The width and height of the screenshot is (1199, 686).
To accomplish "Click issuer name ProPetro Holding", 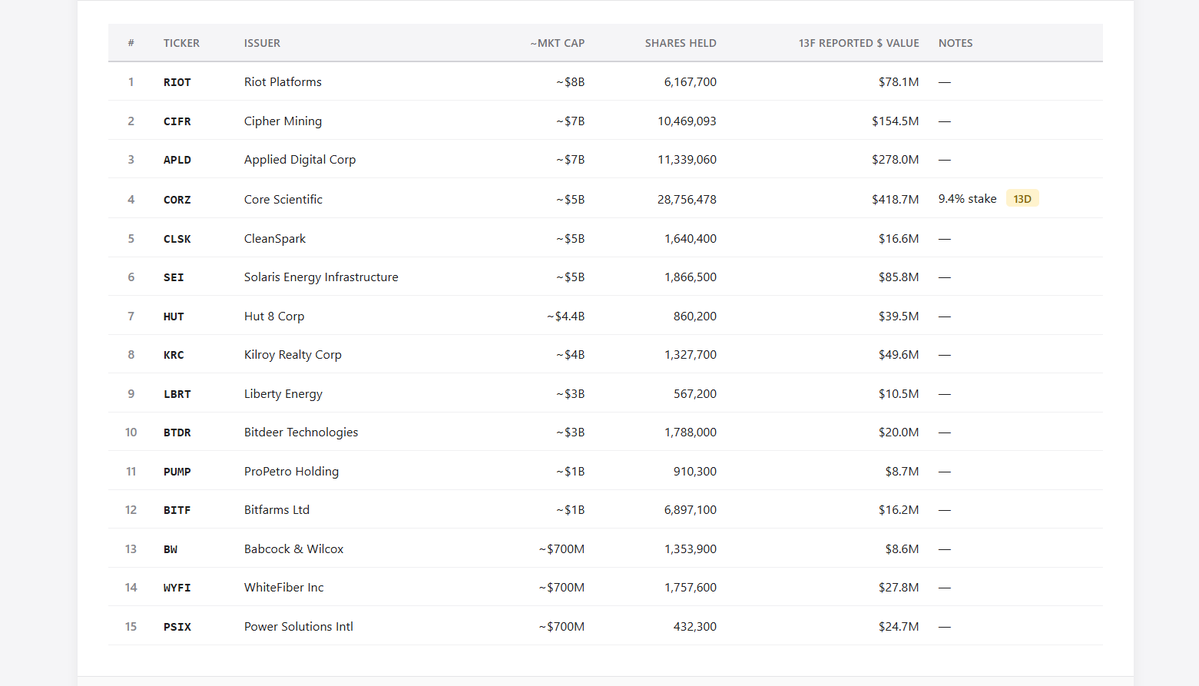I will click(291, 471).
